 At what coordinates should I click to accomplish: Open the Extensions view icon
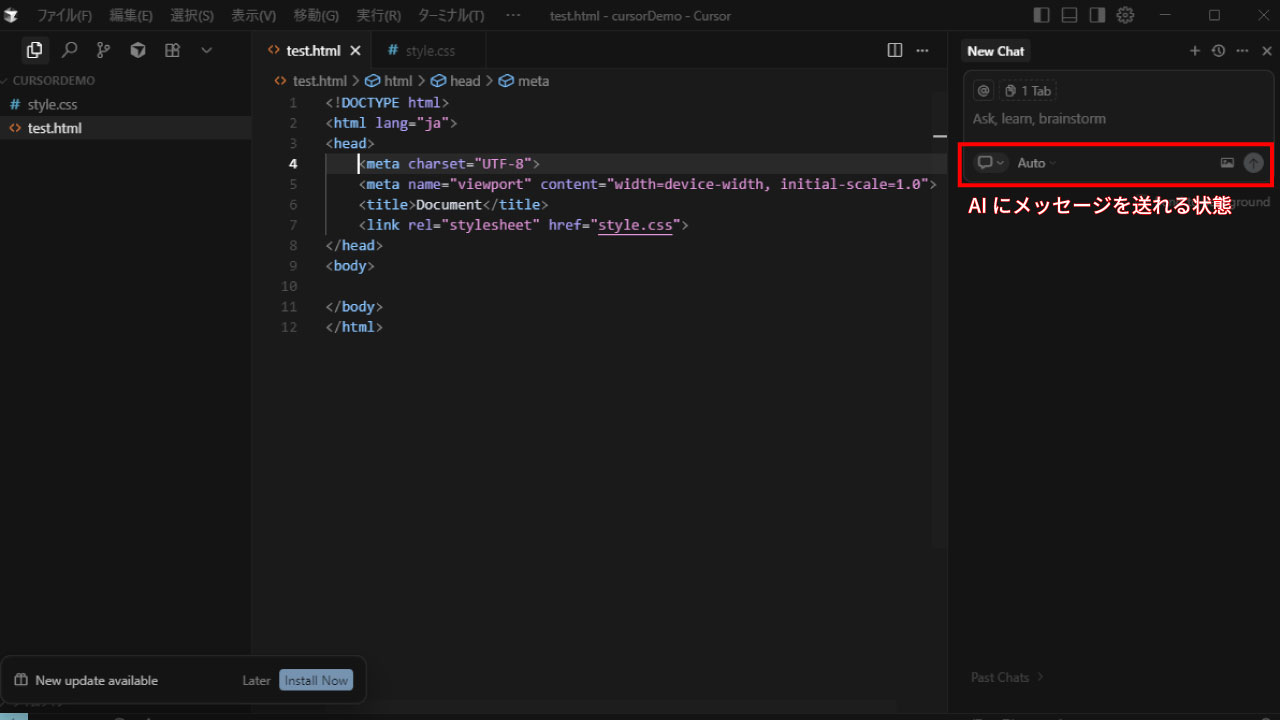tap(172, 50)
